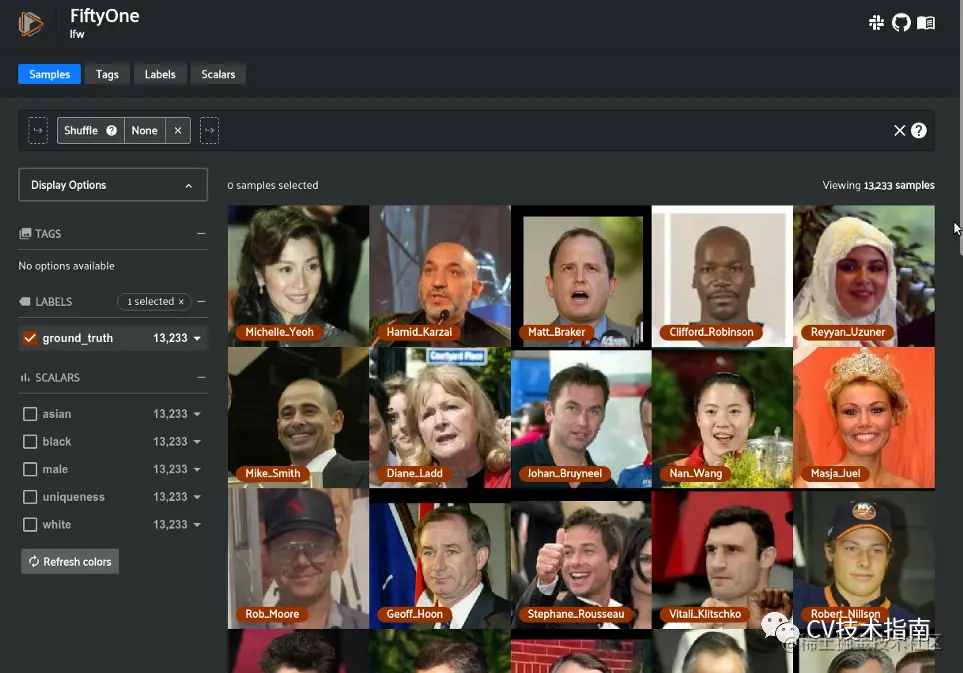Enable the white scalar checkbox
The image size is (963, 673).
click(x=29, y=524)
